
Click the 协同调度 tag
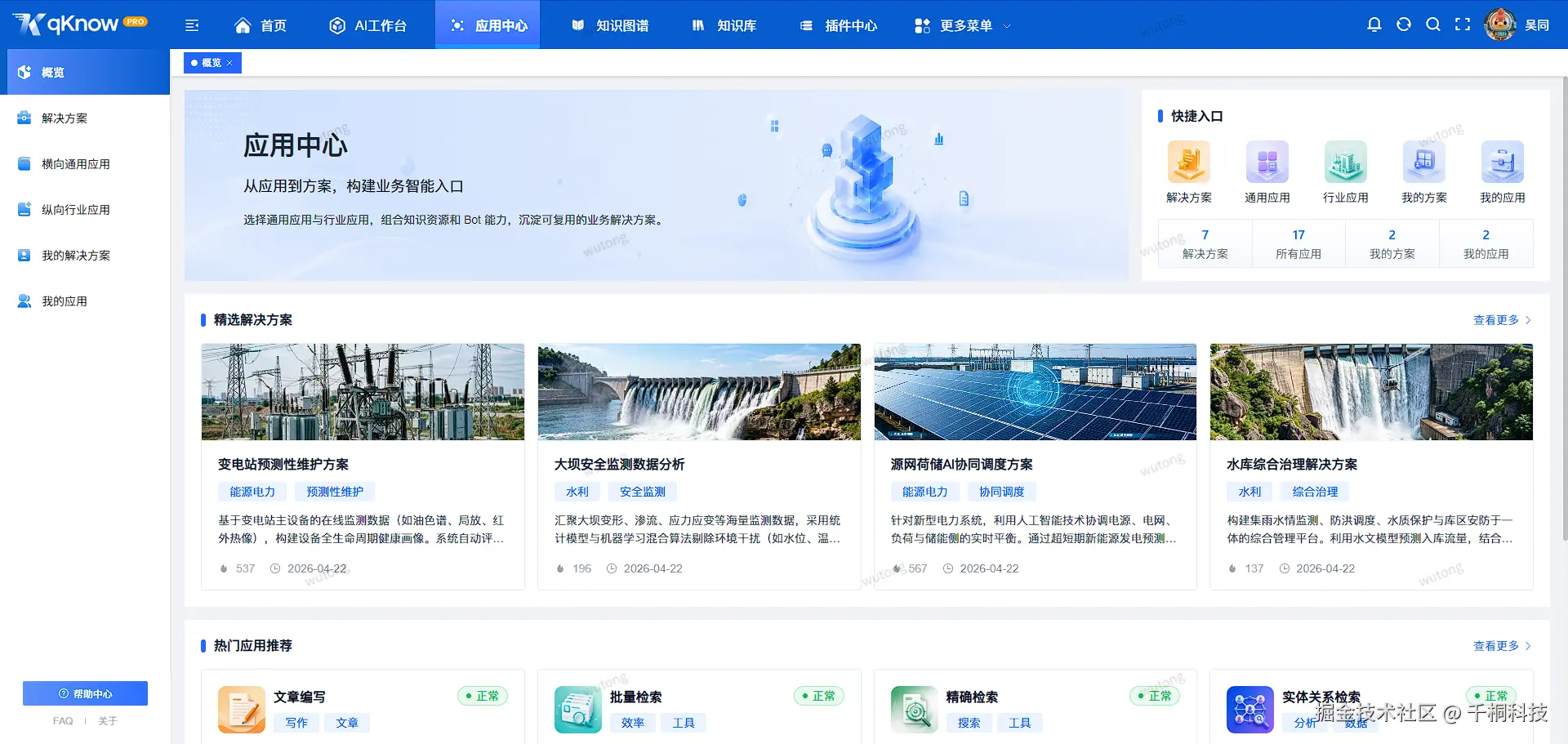(1002, 492)
